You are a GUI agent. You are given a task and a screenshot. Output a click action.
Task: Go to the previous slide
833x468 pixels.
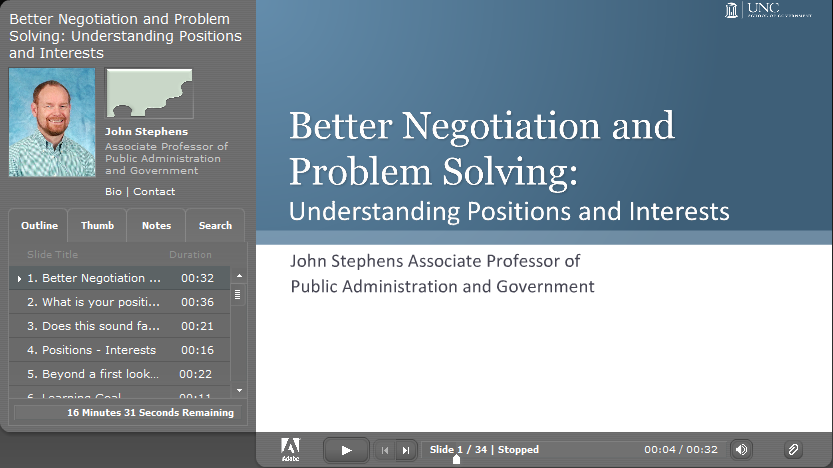coord(385,450)
